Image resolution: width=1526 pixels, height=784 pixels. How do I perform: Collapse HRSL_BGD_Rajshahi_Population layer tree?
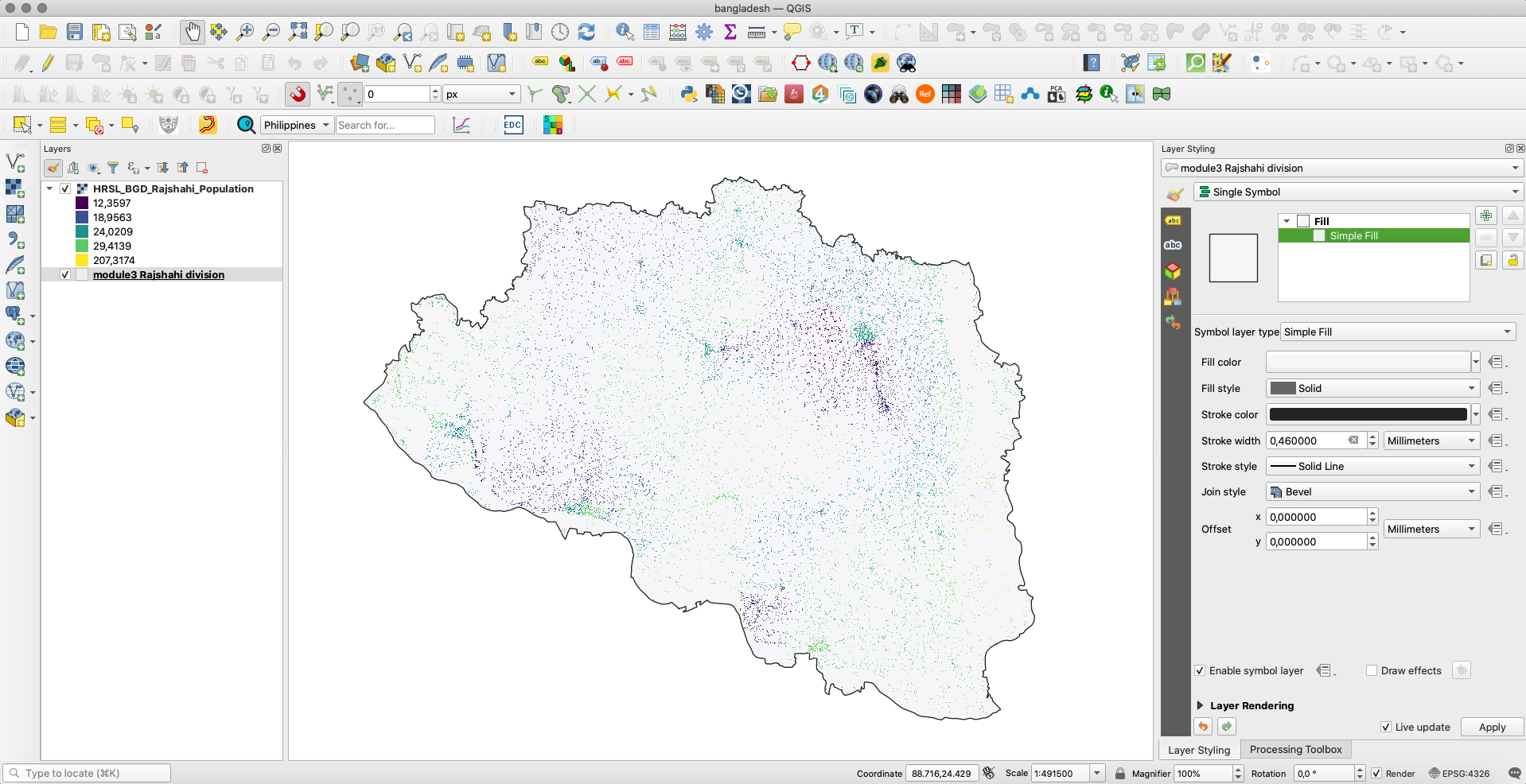click(x=49, y=188)
